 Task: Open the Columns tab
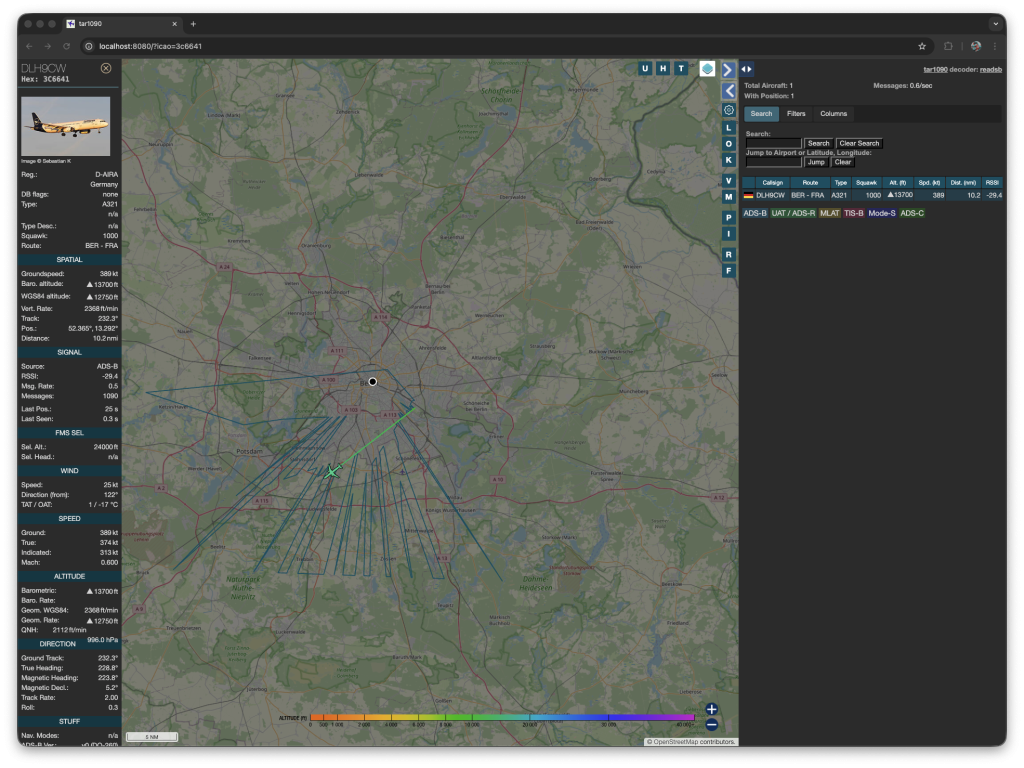[x=834, y=114]
